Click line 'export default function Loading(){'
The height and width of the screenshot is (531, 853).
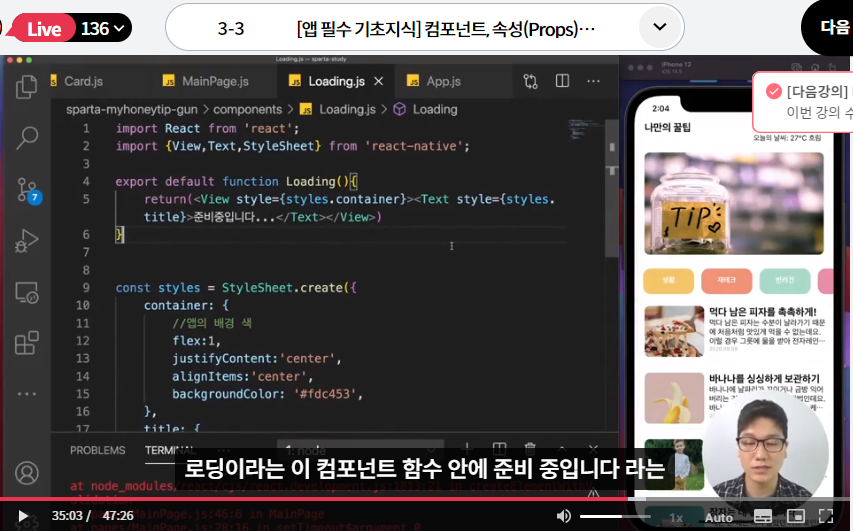(236, 181)
